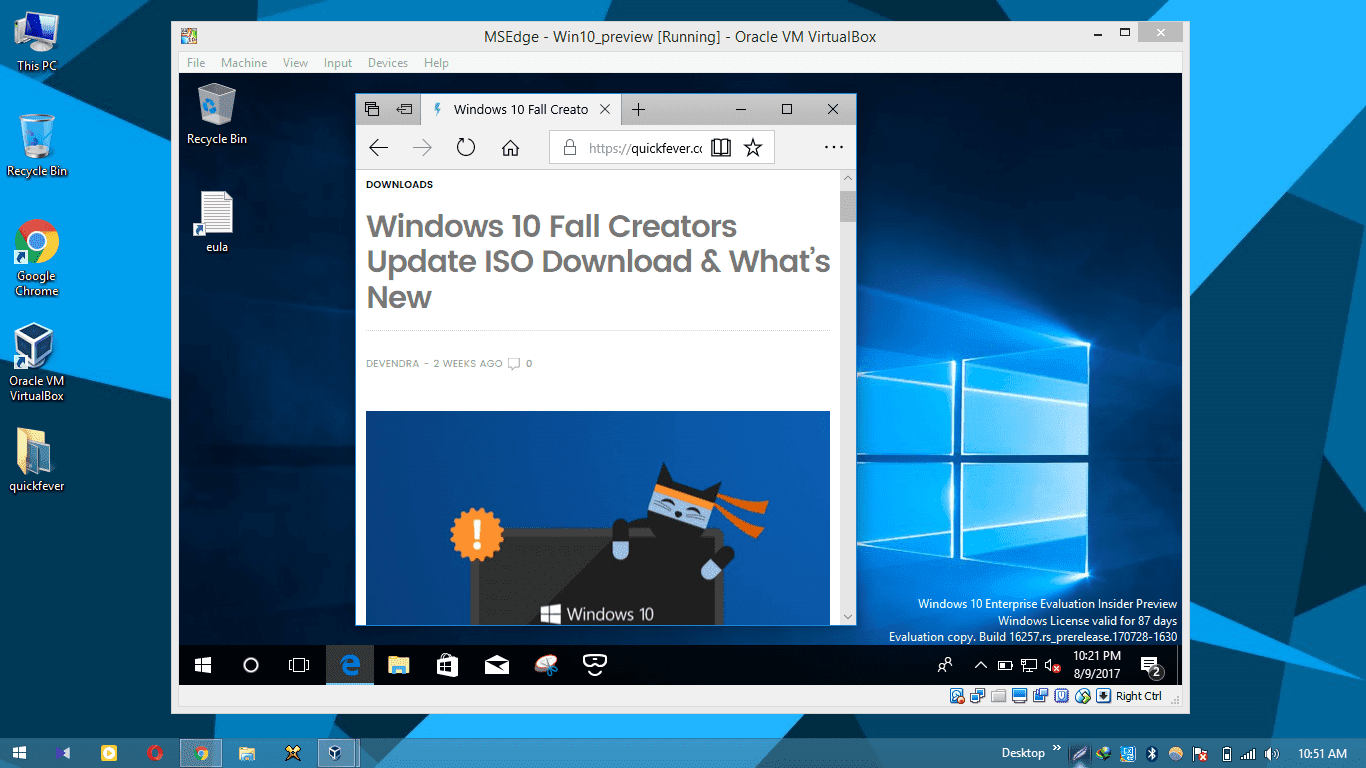Open Cortana circle in guest taskbar

tap(251, 665)
